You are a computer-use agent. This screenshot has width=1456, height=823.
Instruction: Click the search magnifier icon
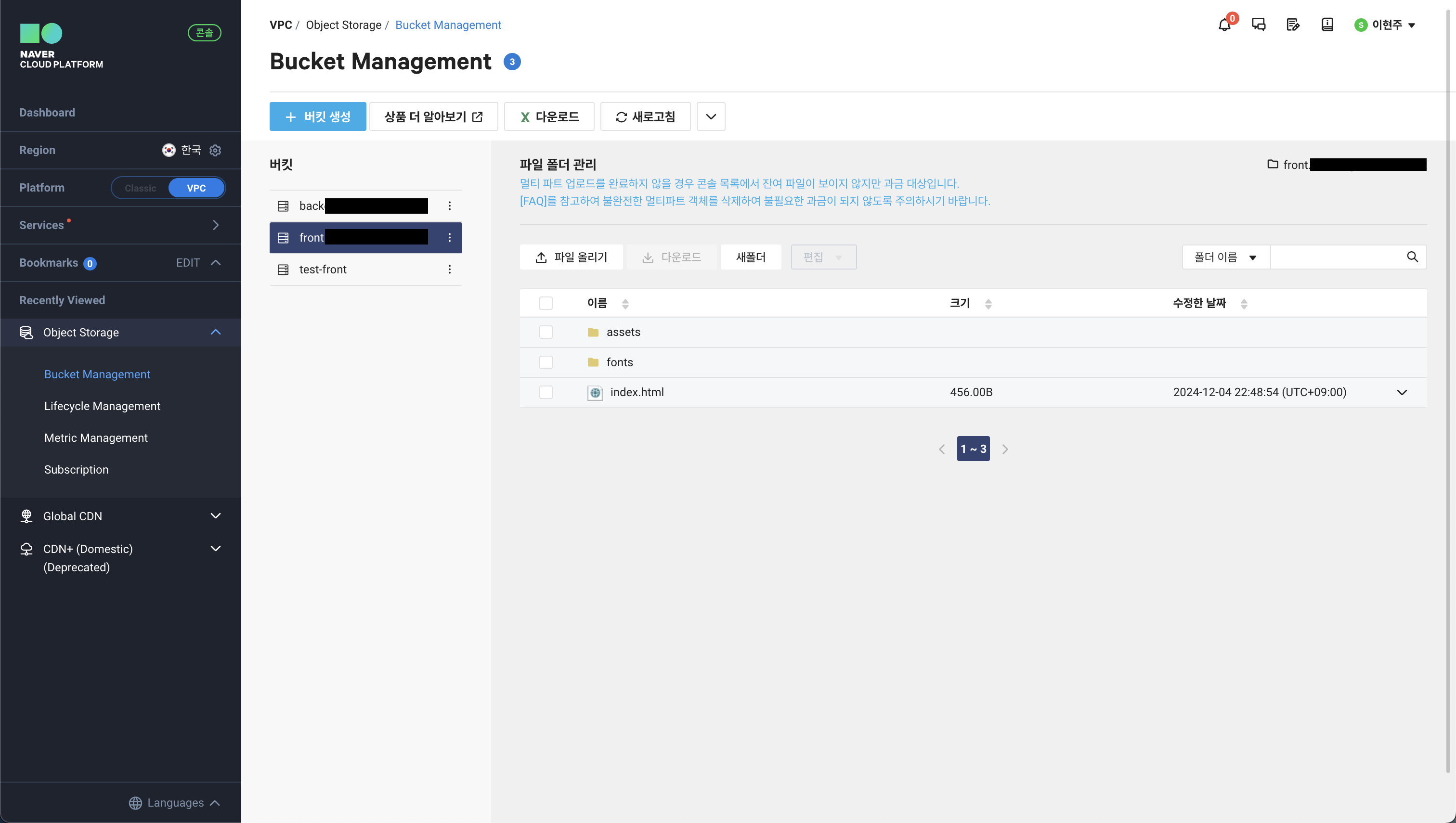[1412, 257]
